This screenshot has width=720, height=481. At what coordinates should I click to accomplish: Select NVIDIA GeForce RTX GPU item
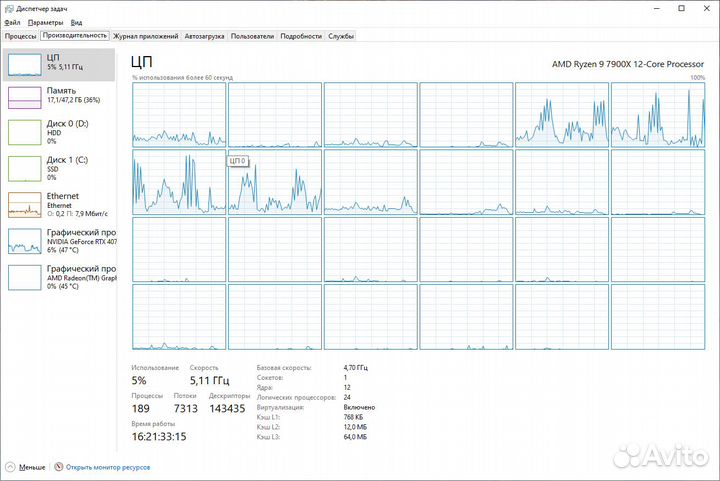59,240
